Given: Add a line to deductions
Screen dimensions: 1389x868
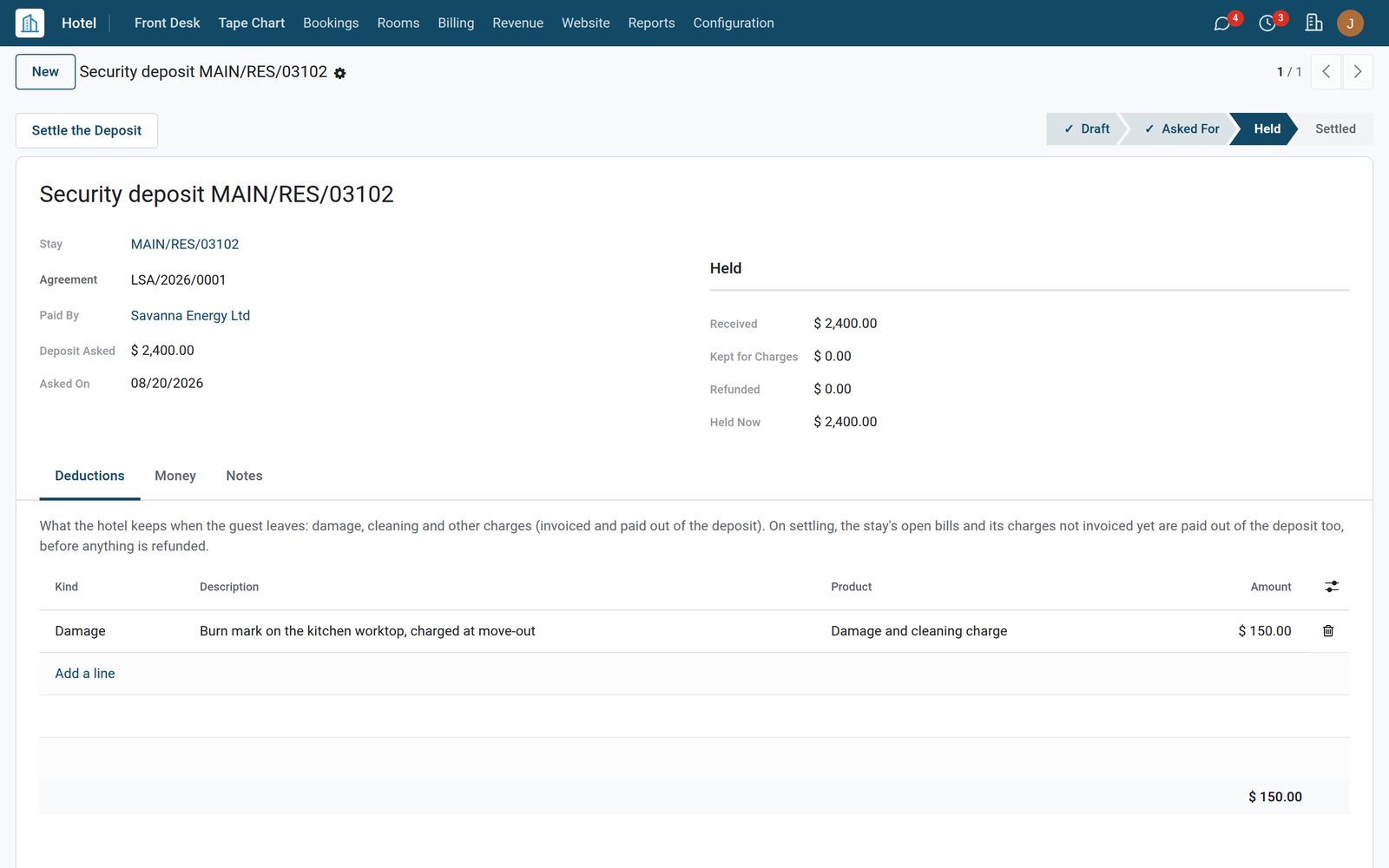Looking at the screenshot, I should (85, 674).
